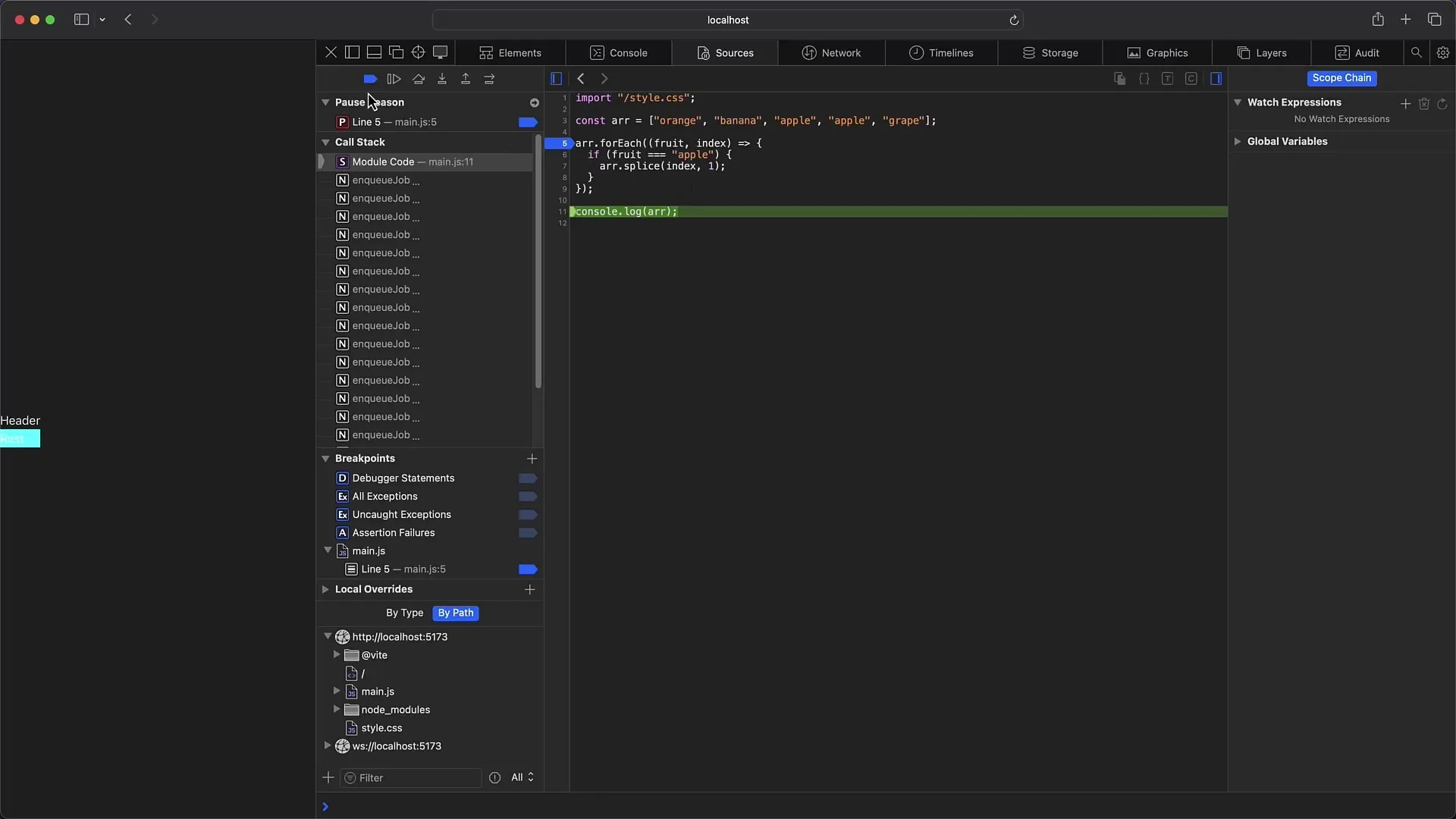The height and width of the screenshot is (819, 1456).
Task: Reload the page in Safari address bar
Action: point(1014,20)
